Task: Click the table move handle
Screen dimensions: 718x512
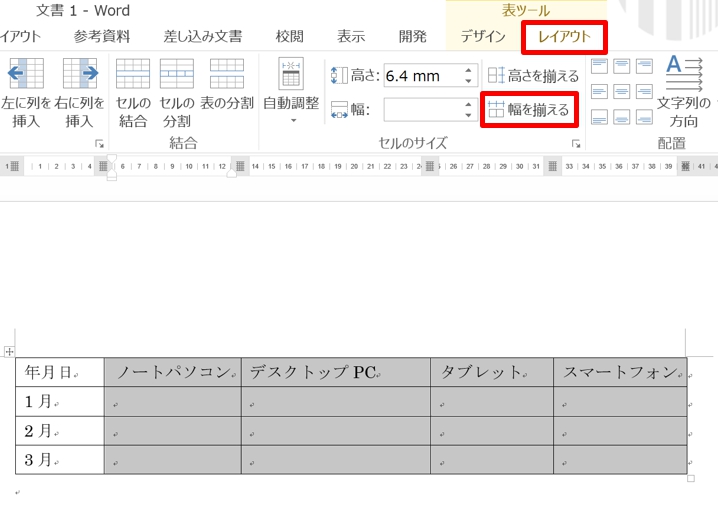Action: [x=9, y=352]
